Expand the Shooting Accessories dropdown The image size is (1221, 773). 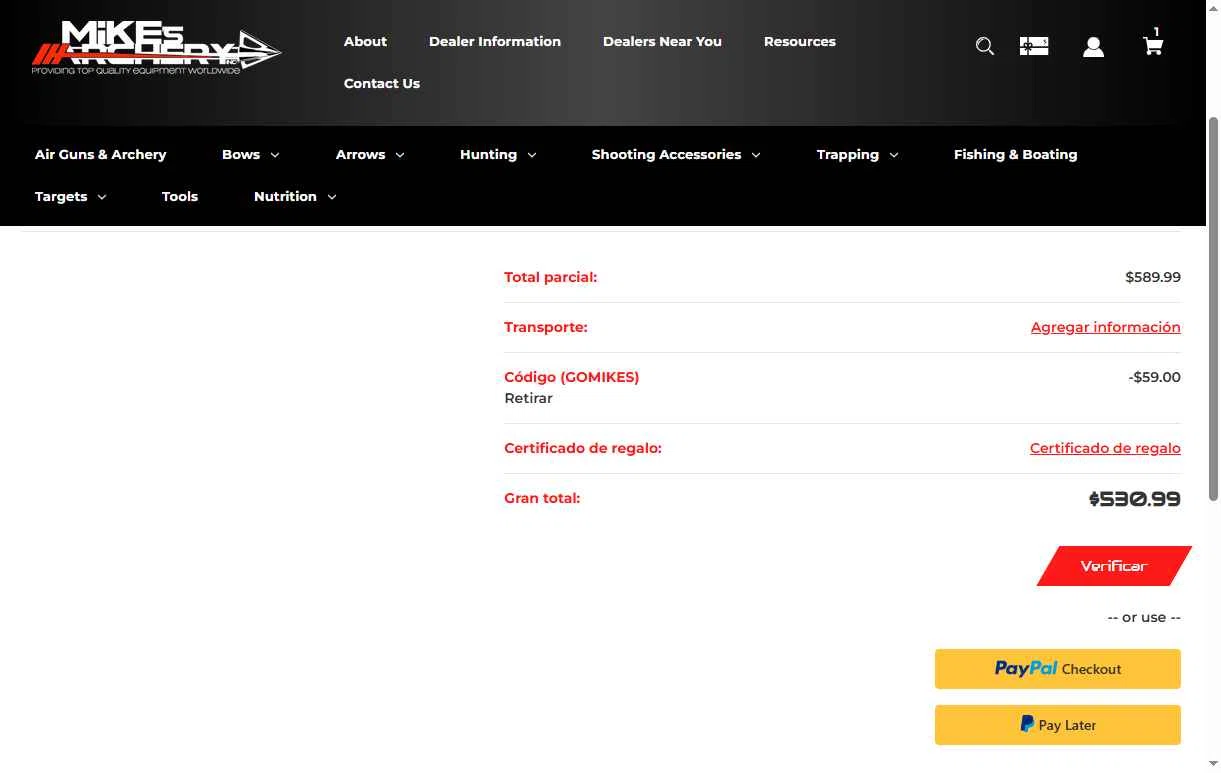pos(676,154)
